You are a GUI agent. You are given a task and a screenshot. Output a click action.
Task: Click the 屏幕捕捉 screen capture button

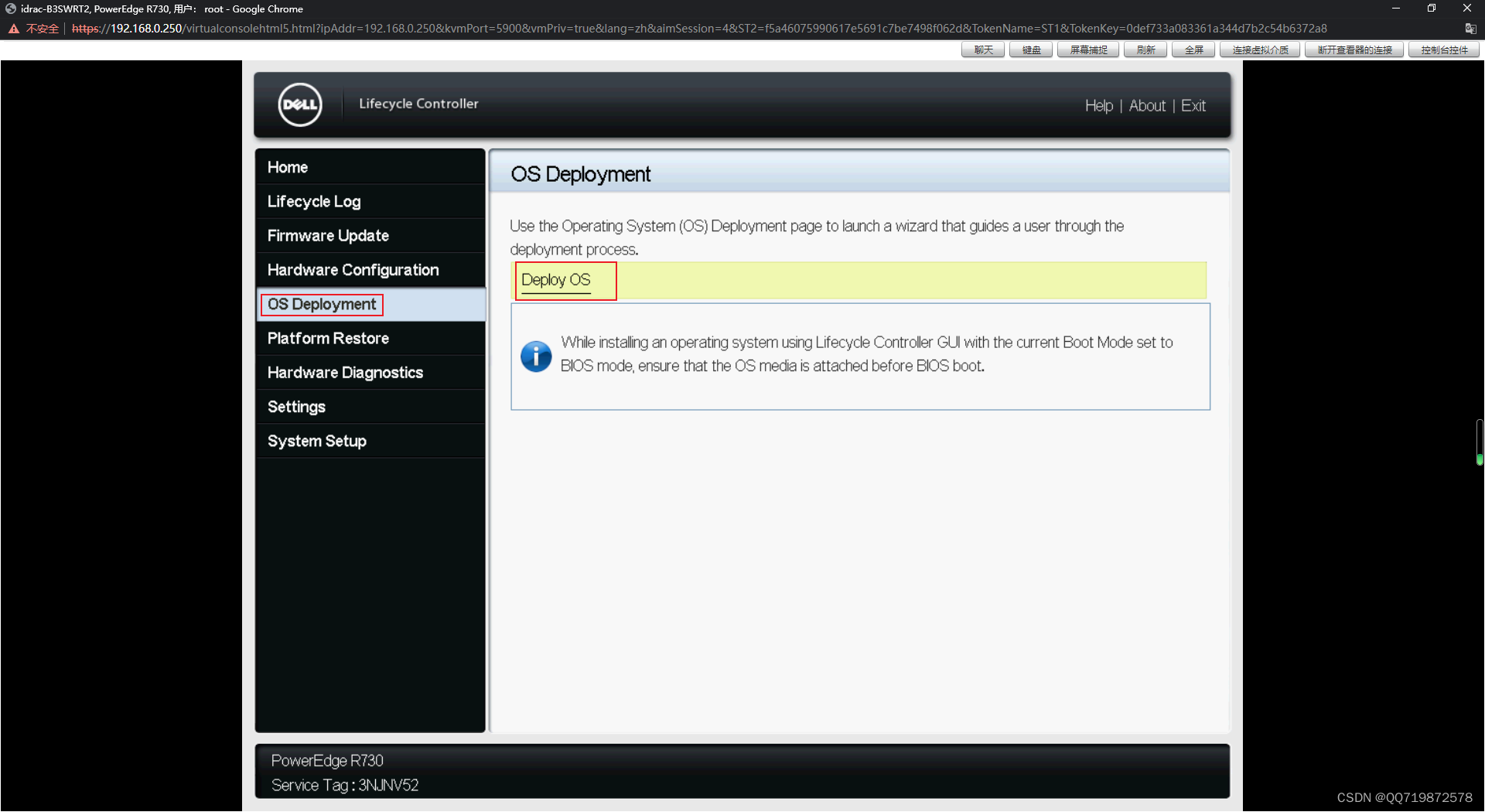(1088, 50)
